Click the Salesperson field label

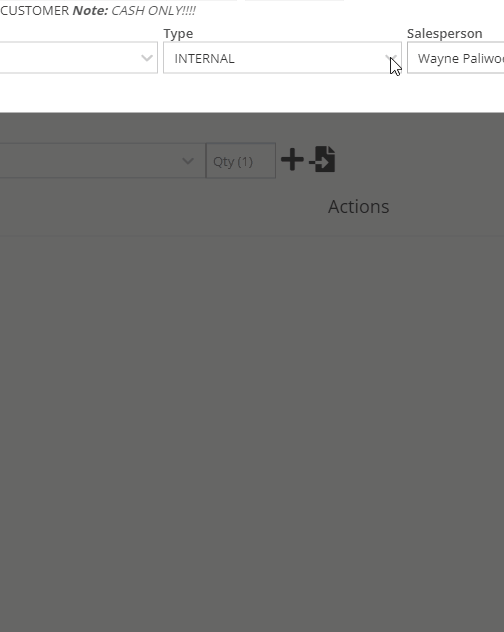[444, 33]
